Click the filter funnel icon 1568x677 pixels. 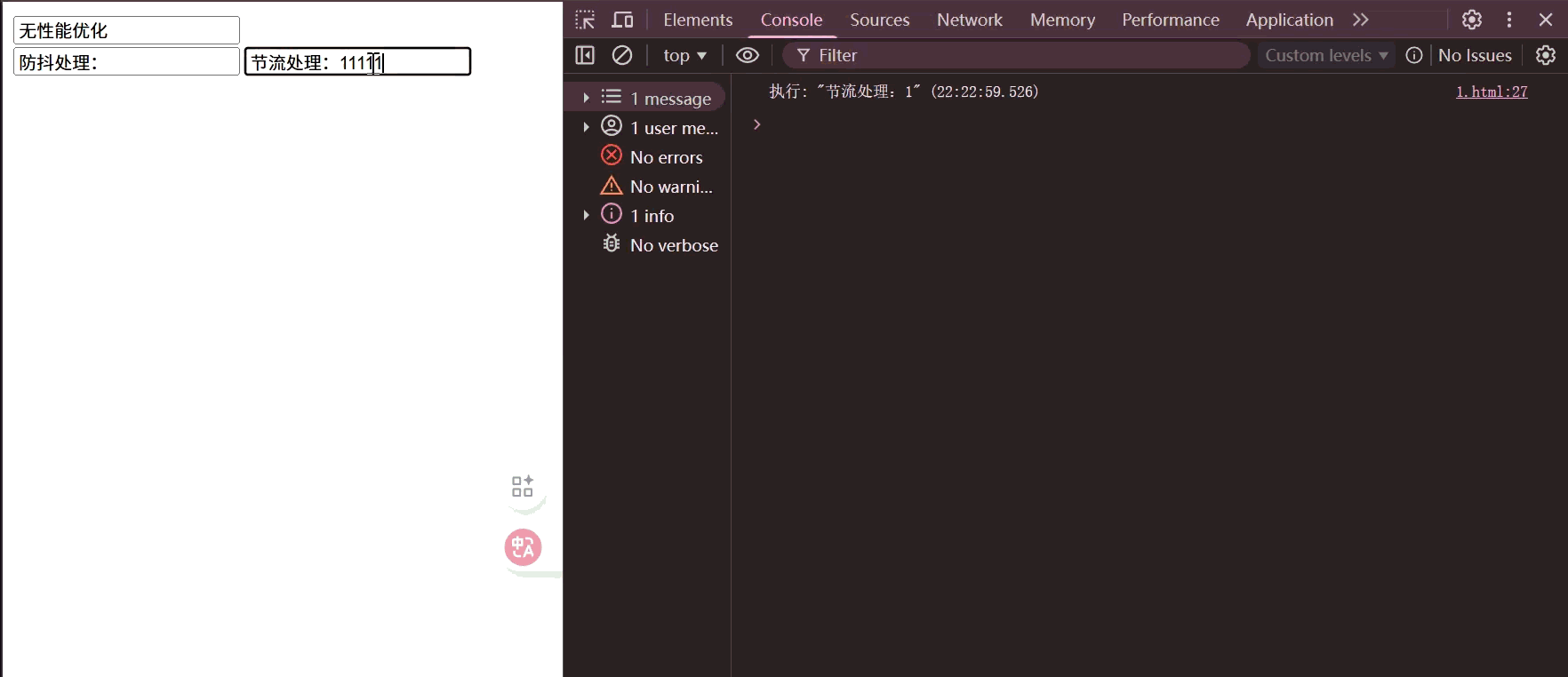tap(804, 55)
